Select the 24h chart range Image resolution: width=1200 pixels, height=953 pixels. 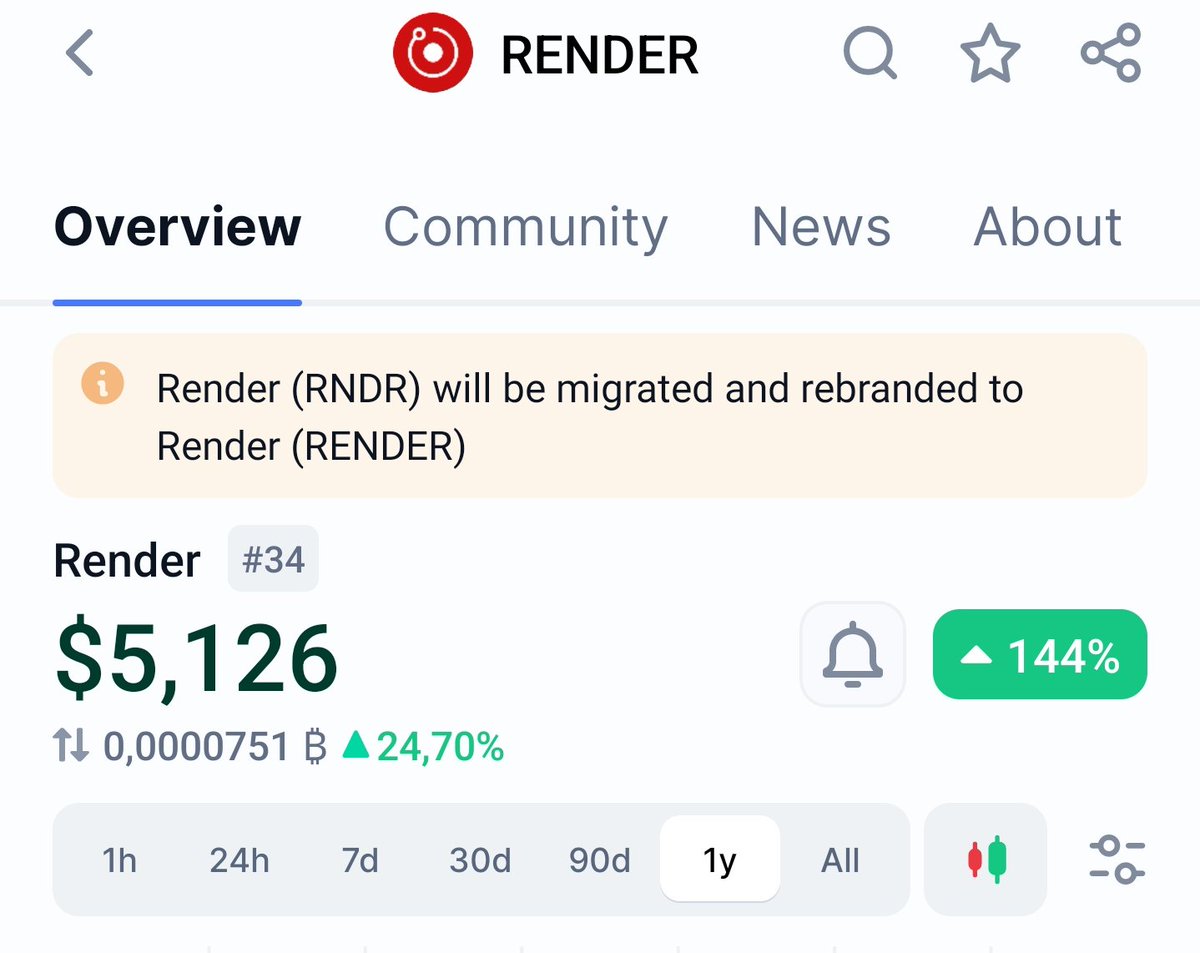coord(240,860)
